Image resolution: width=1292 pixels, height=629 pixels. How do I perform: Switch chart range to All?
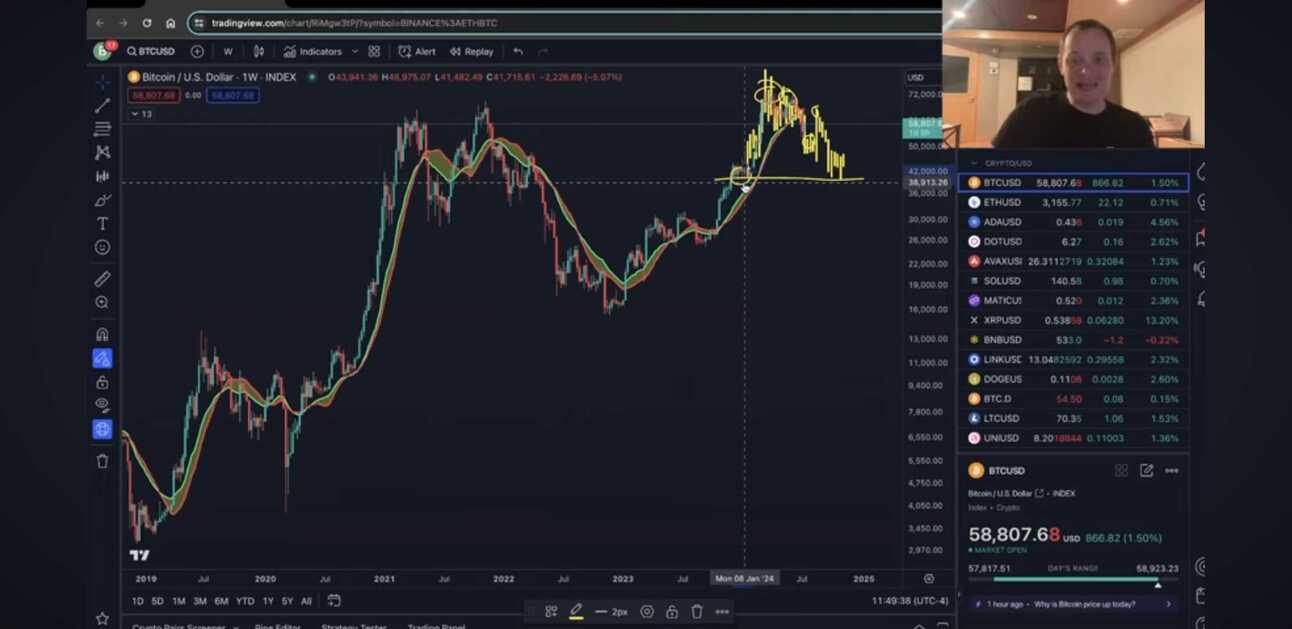306,601
